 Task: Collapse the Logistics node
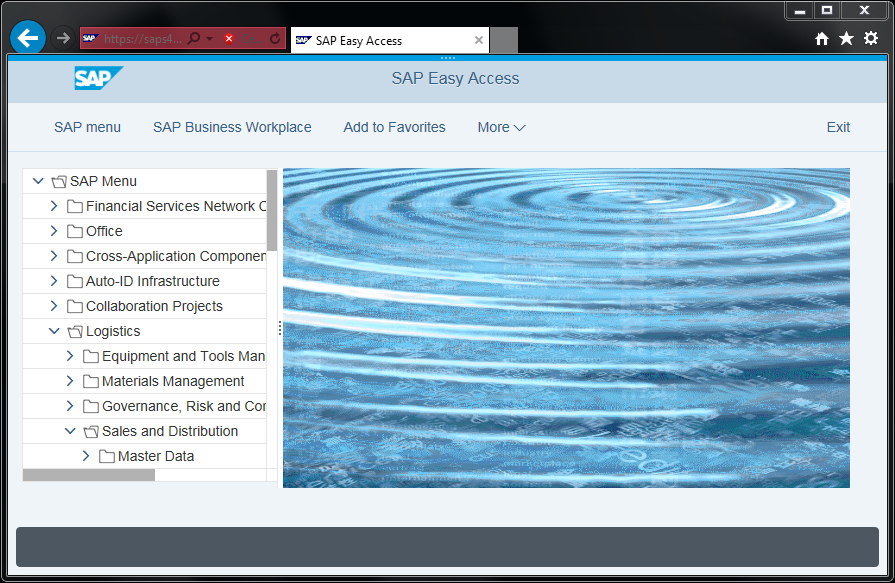coord(54,331)
